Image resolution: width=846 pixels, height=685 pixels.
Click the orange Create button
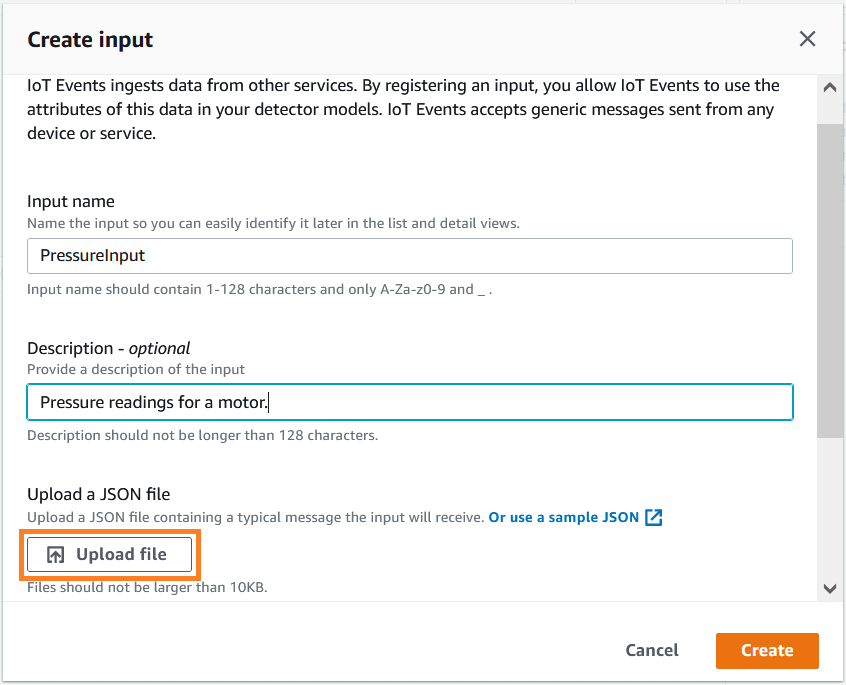[767, 650]
